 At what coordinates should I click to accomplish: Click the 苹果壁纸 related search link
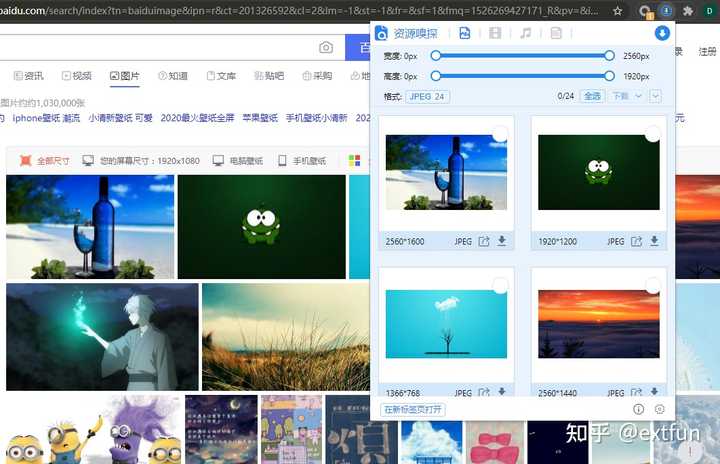click(260, 118)
